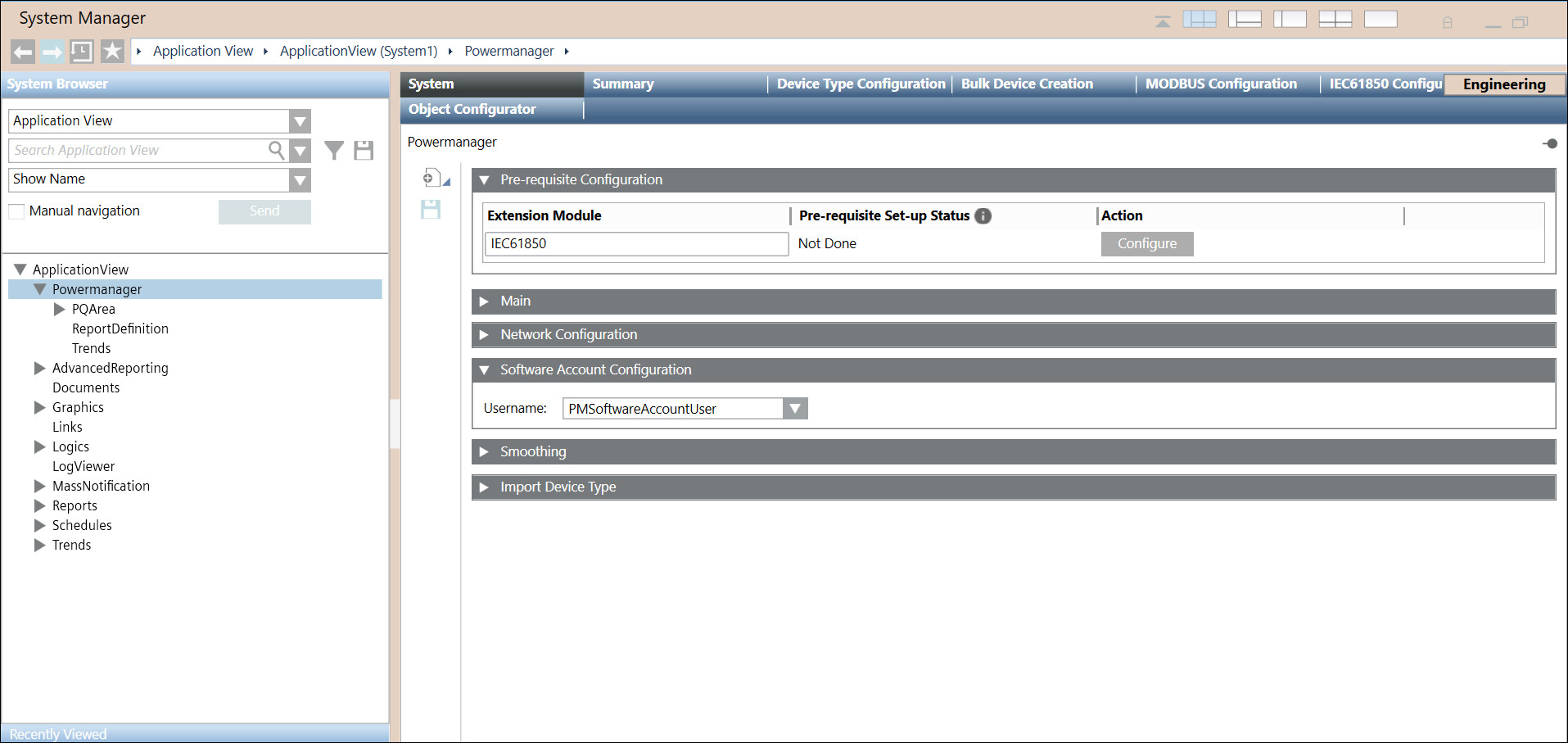
Task: Click the new object icon in Object Configurator
Action: tap(429, 178)
